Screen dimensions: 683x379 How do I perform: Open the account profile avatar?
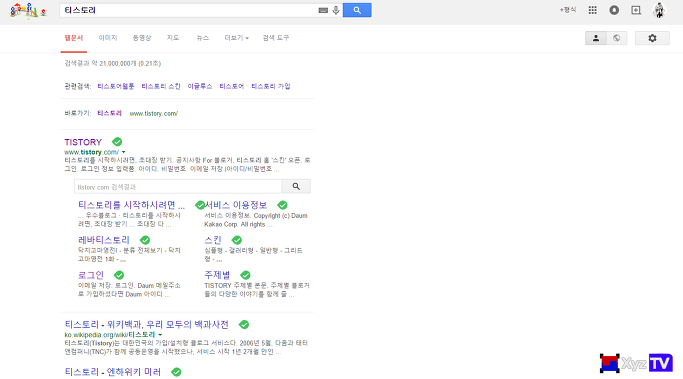click(659, 10)
